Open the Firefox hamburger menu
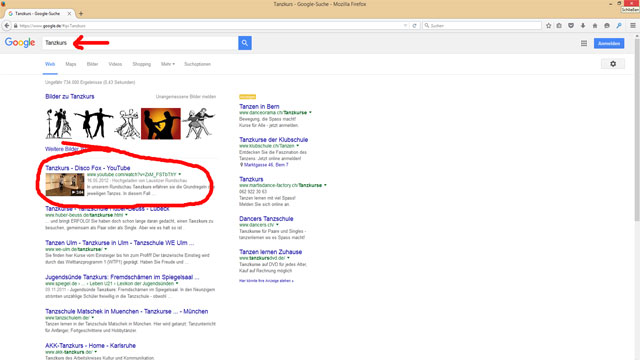Viewport: 640px width, 360px height. pos(633,26)
